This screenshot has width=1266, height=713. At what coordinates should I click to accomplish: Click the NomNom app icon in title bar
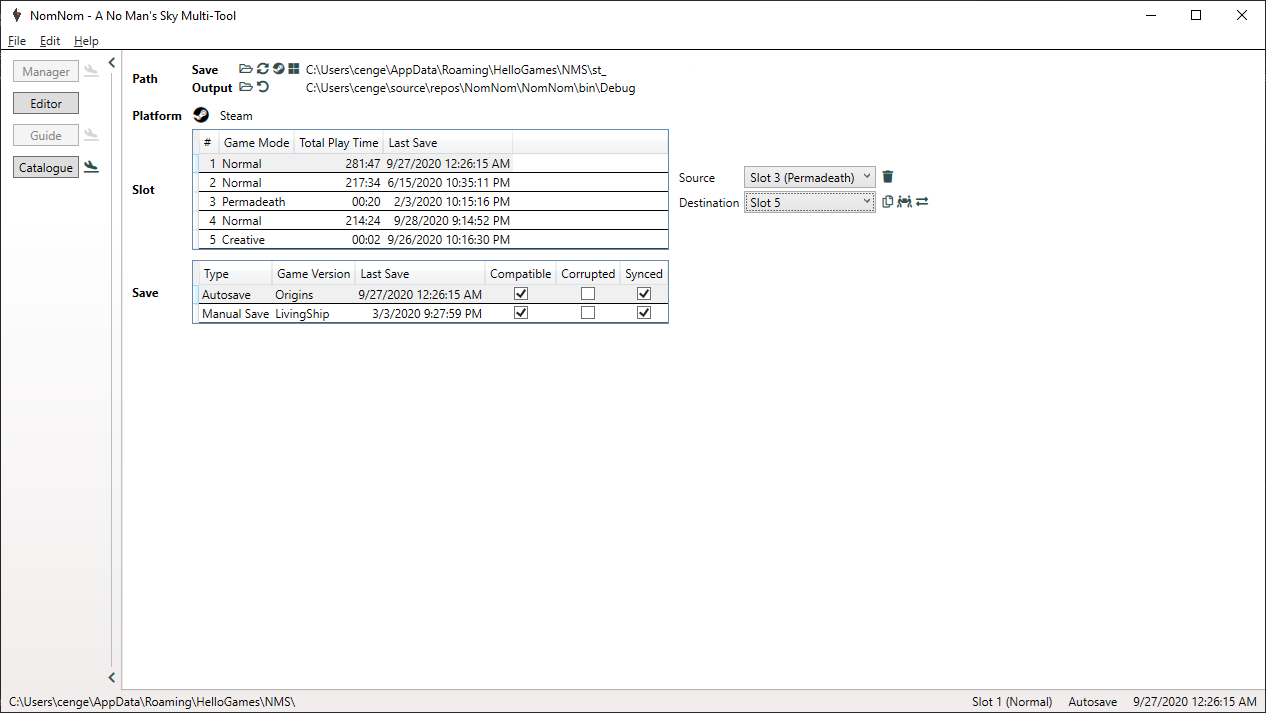[x=17, y=15]
